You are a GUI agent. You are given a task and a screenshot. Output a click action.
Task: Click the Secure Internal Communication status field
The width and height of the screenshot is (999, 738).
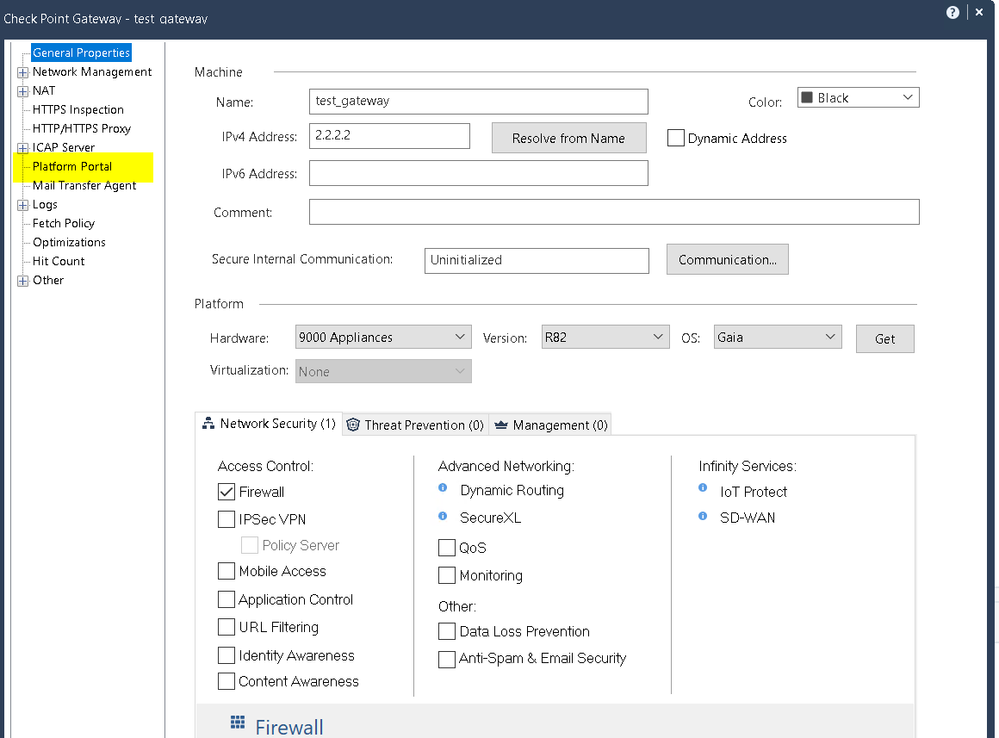[536, 261]
